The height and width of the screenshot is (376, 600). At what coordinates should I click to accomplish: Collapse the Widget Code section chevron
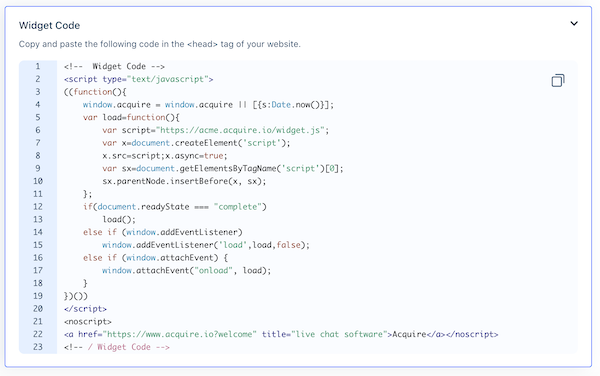coord(574,24)
